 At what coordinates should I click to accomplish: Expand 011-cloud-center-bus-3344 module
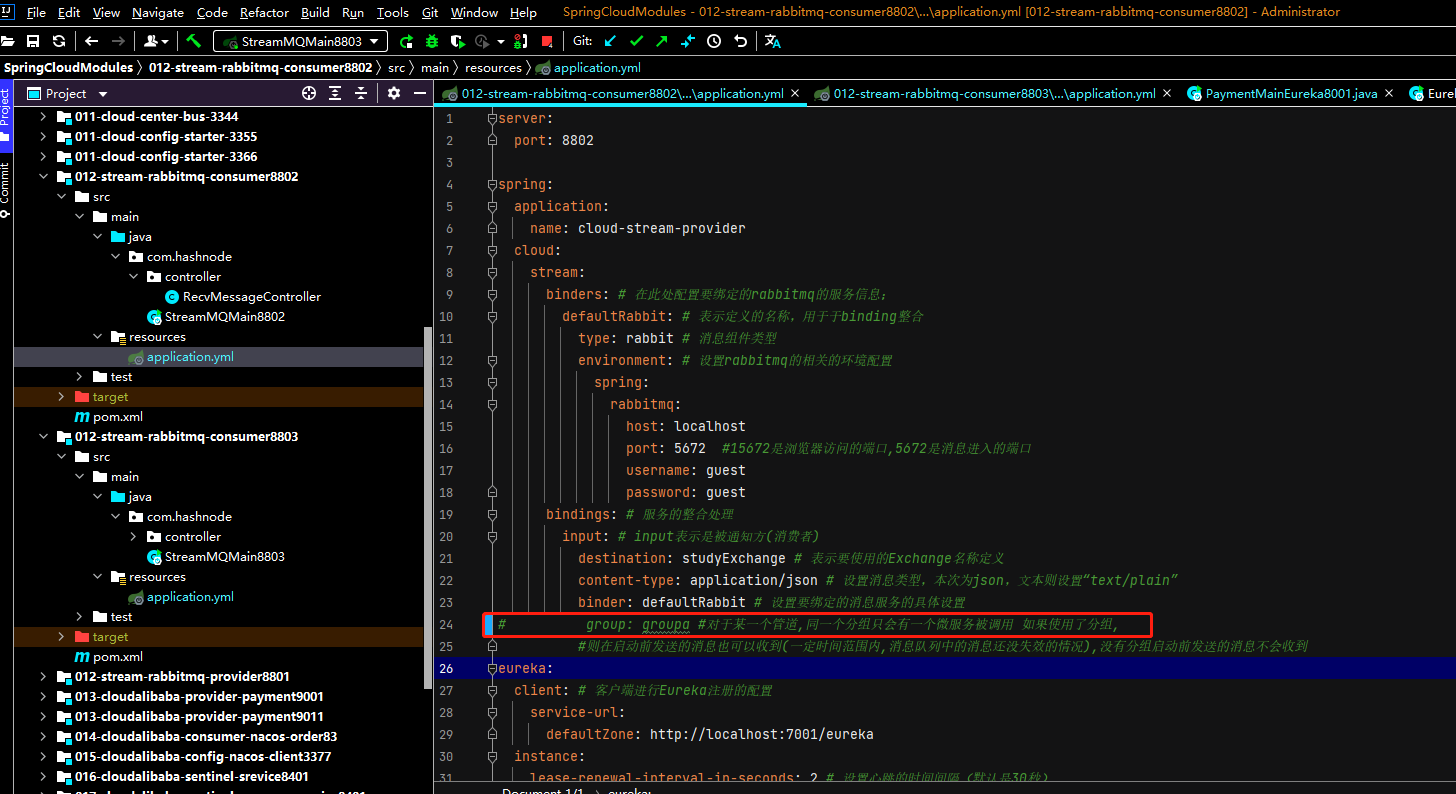[42, 116]
